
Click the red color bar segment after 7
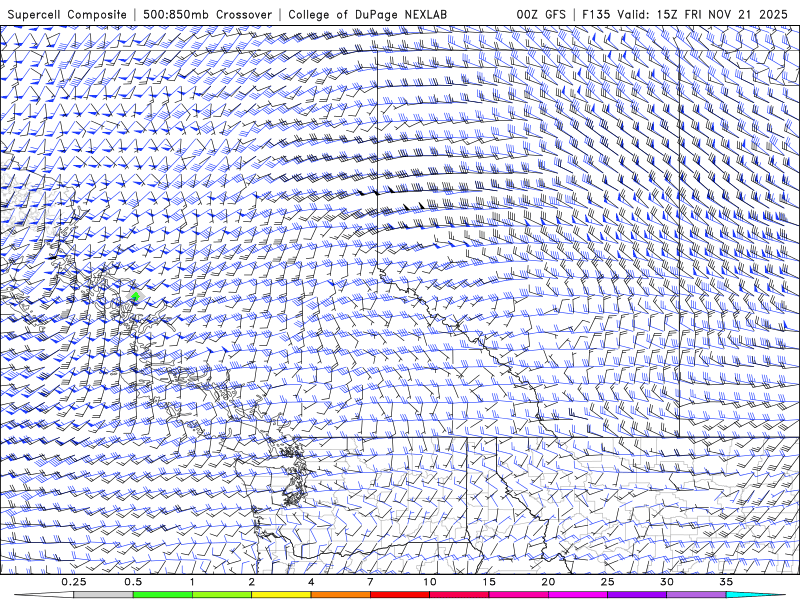(400, 595)
